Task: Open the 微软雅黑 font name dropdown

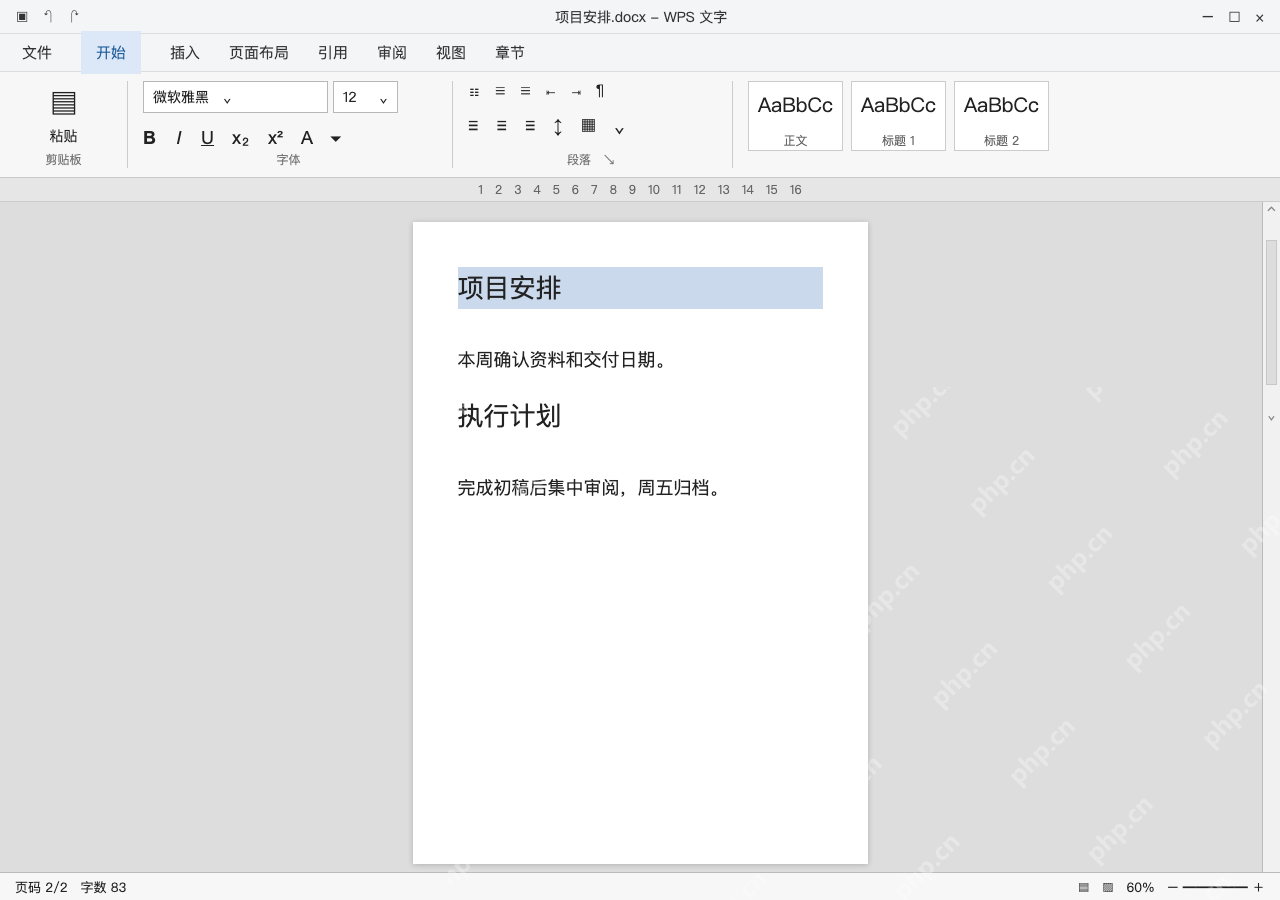Action: coord(235,97)
